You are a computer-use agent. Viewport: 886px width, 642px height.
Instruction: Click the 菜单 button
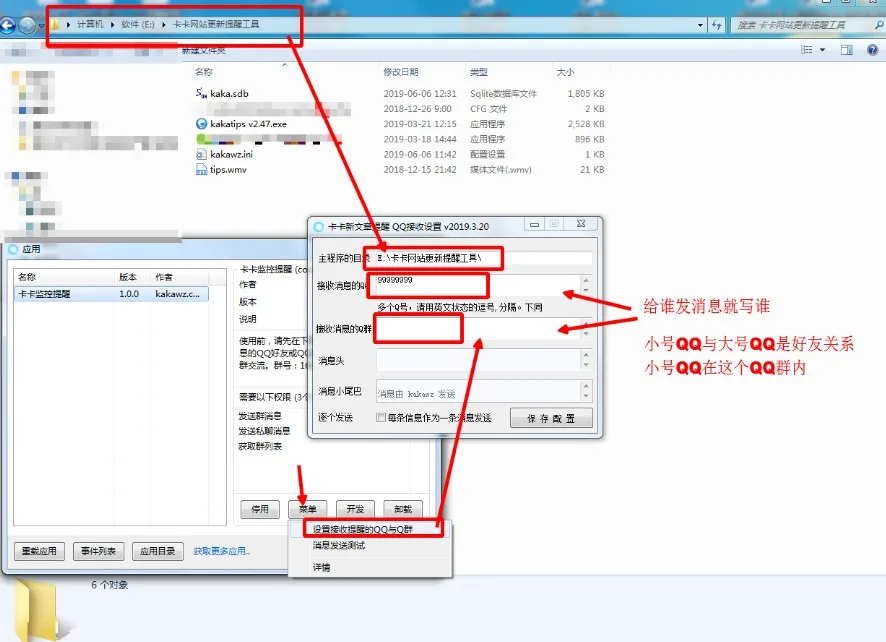[307, 509]
